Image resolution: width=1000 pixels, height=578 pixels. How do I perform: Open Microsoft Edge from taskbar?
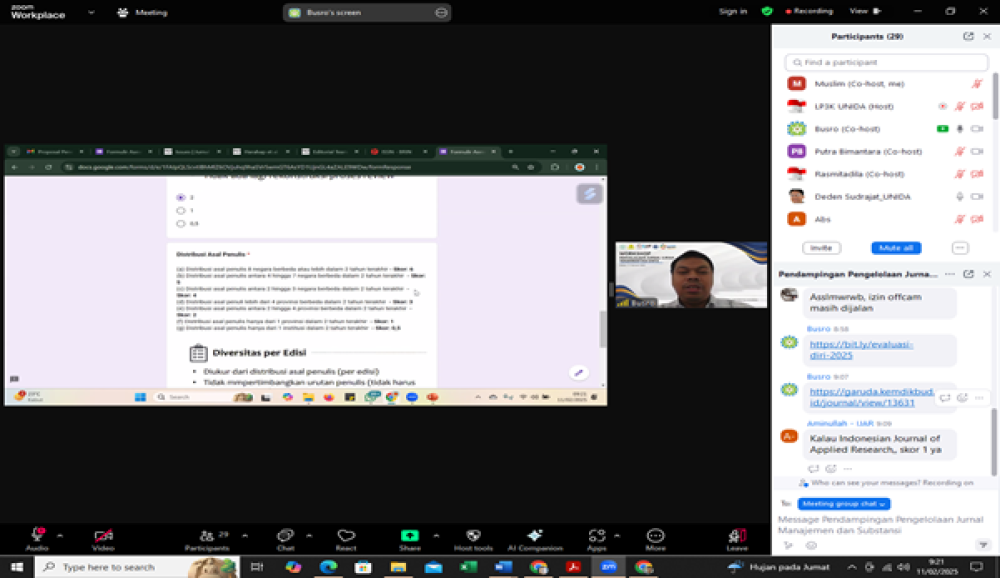[328, 567]
